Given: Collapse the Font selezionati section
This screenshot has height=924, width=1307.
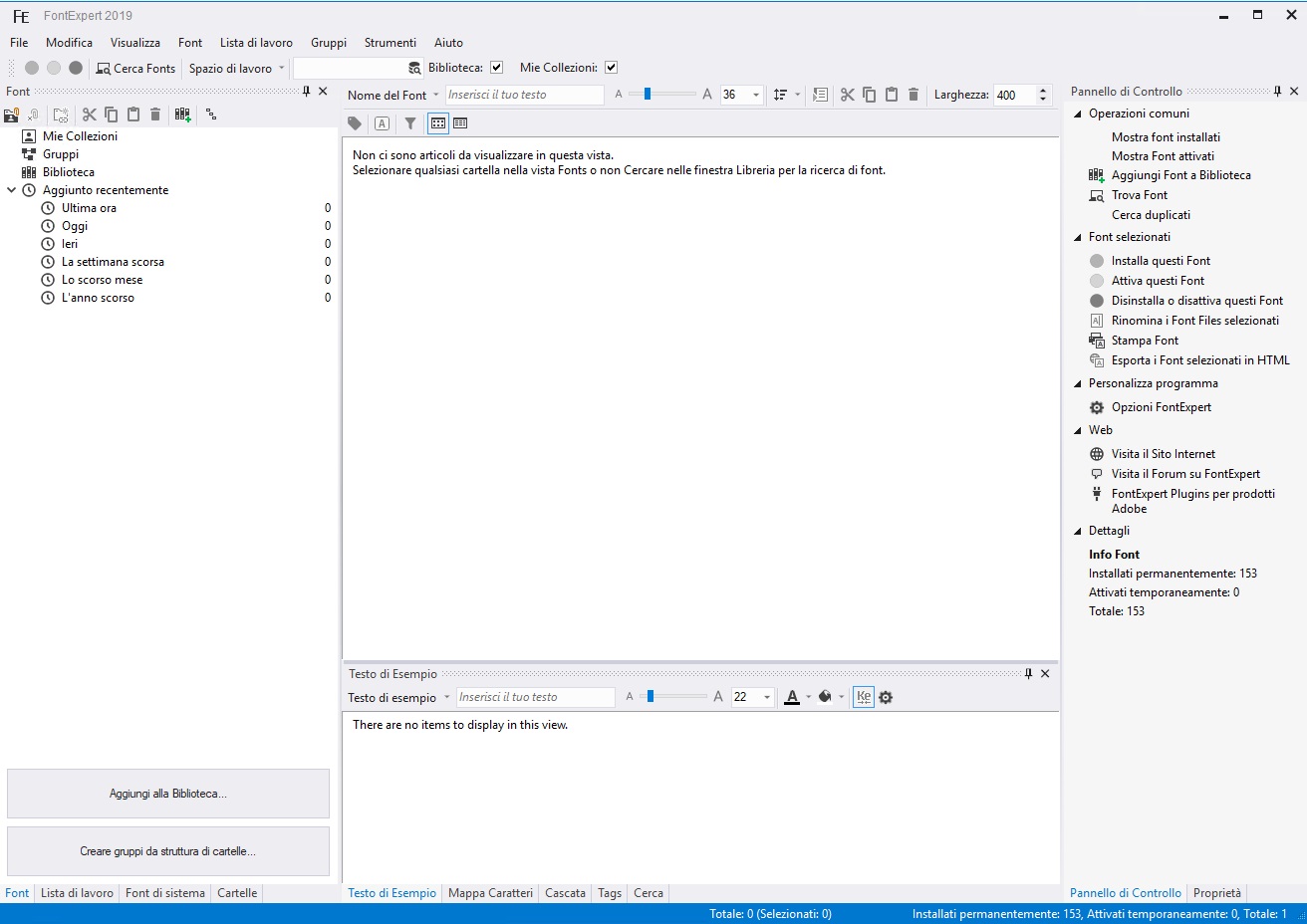Looking at the screenshot, I should pos(1077,237).
